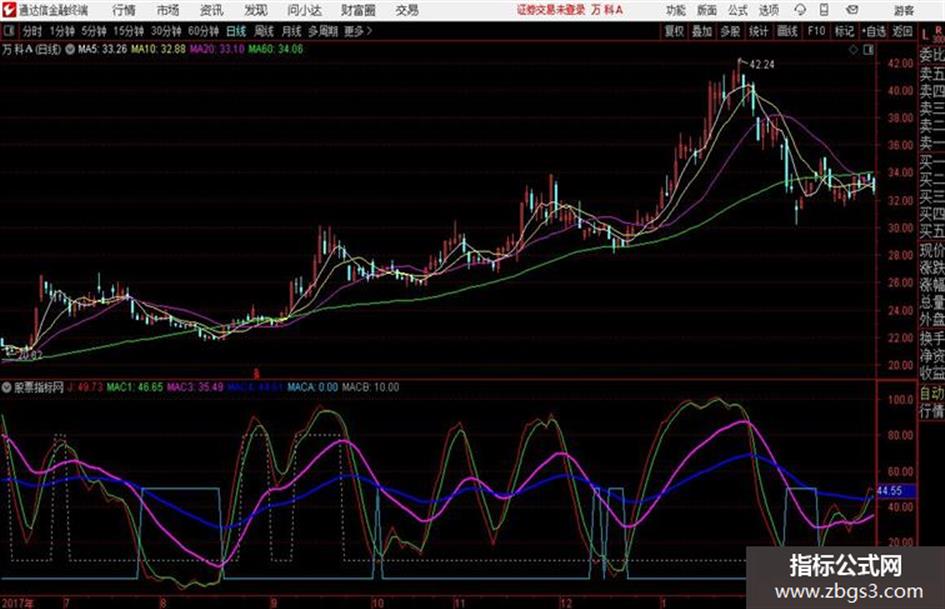Image resolution: width=945 pixels, height=609 pixels.
Task: Select the 多周期 period tab
Action: click(x=323, y=31)
